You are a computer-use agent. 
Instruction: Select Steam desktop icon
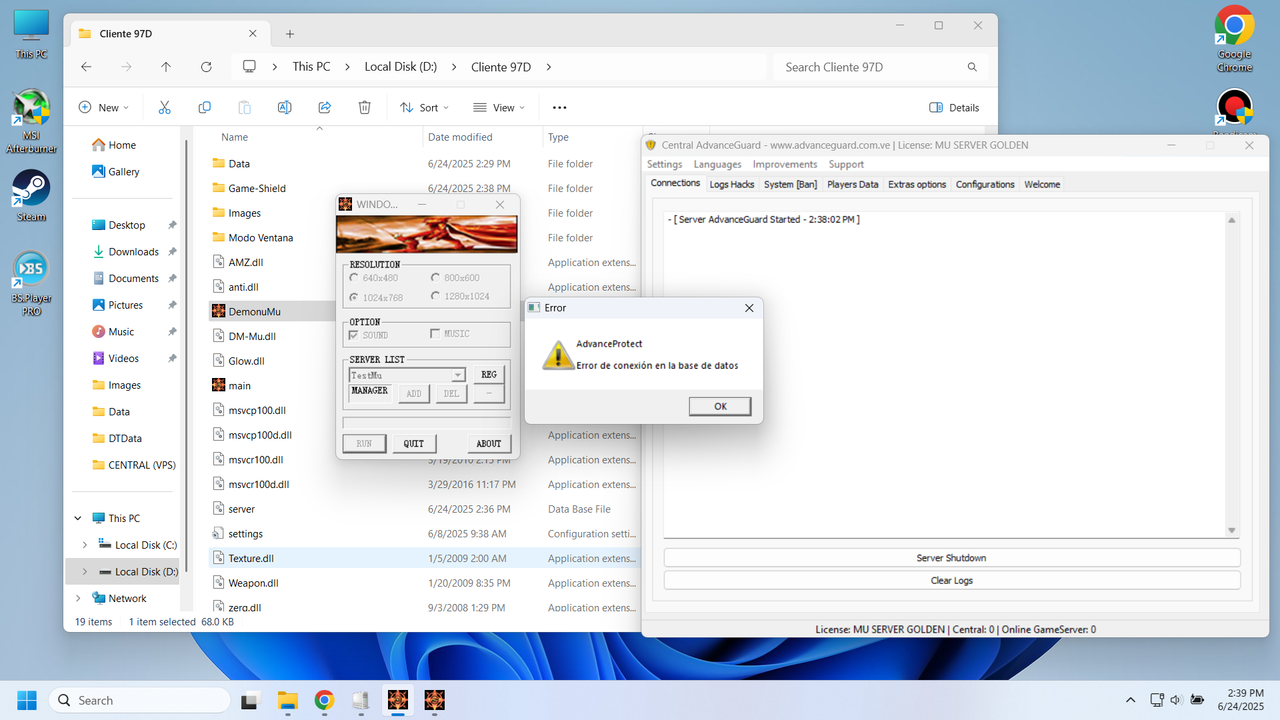point(31,196)
